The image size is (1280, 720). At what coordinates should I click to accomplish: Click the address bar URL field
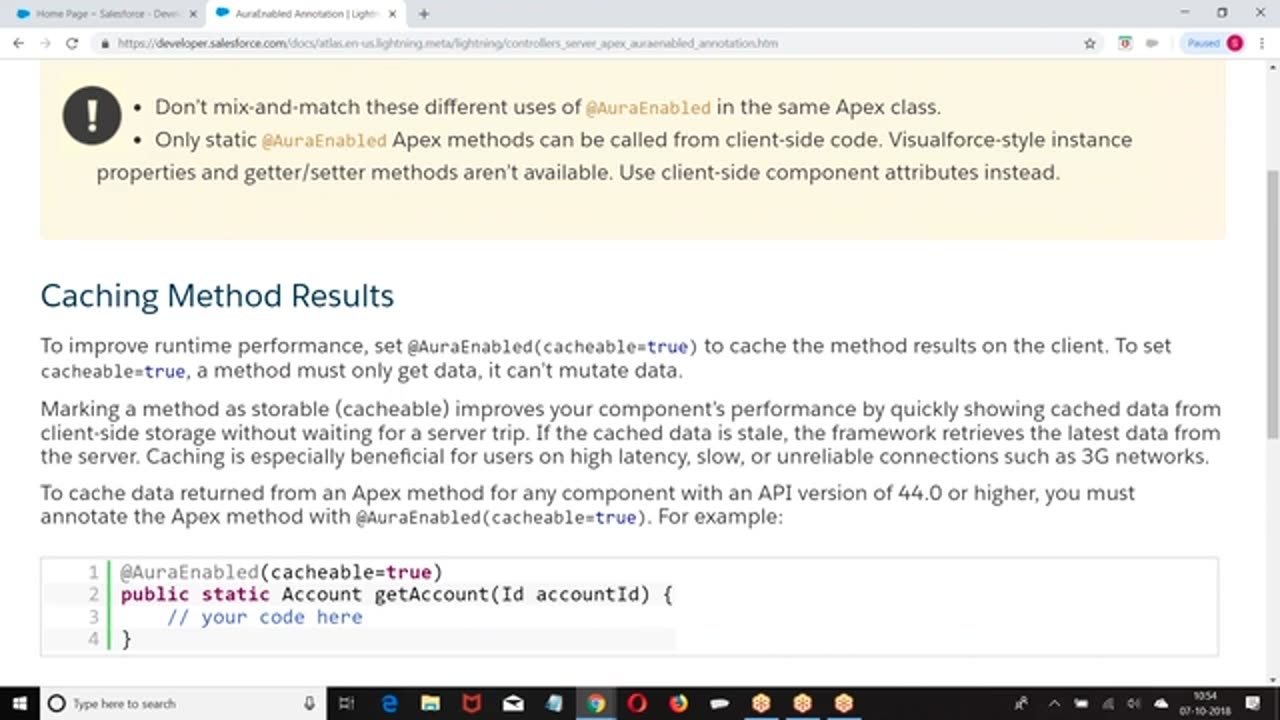pos(500,43)
